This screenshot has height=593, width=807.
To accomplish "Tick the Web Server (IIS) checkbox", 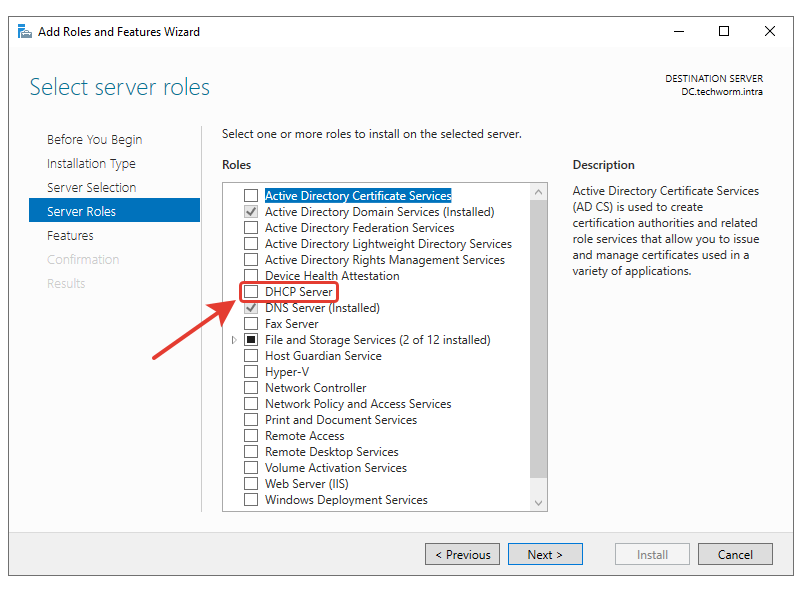I will 251,484.
